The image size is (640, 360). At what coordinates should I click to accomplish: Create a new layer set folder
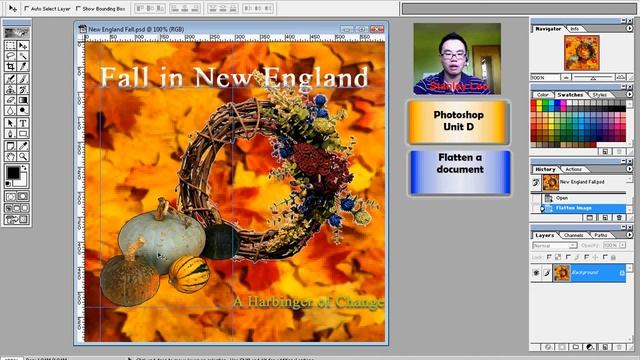pos(576,347)
